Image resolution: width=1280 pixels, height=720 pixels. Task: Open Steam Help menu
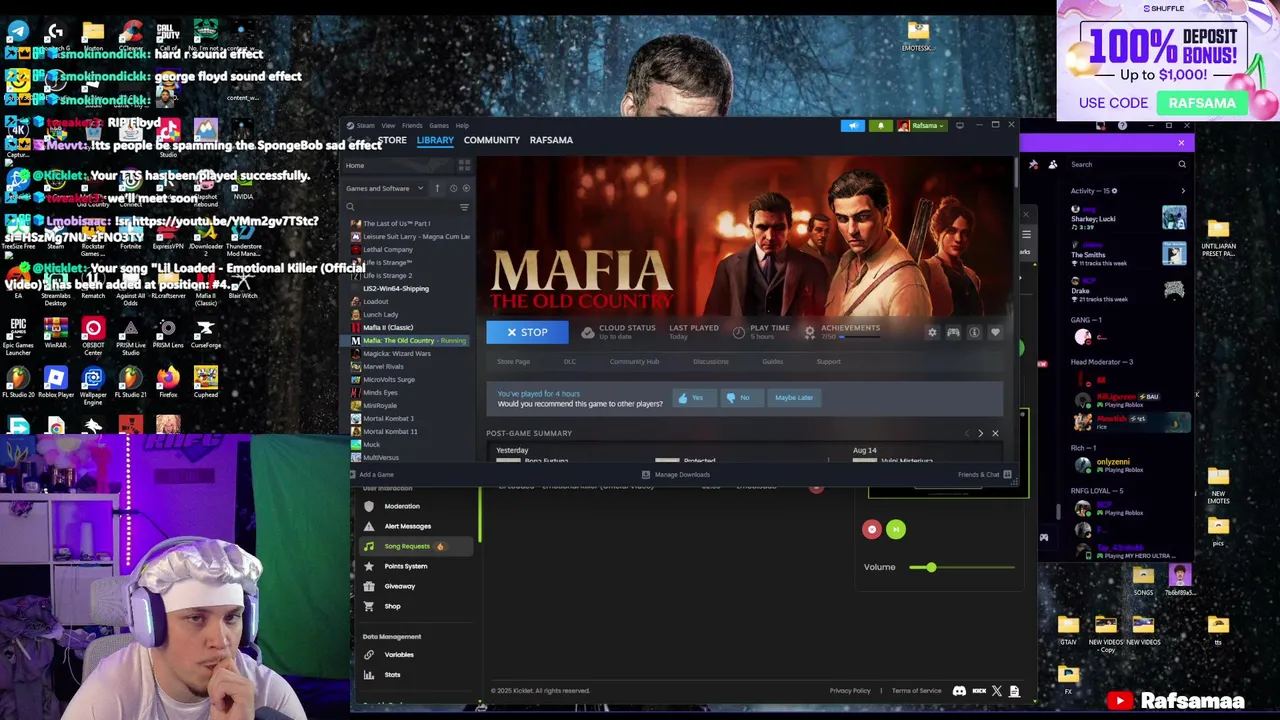click(x=462, y=126)
